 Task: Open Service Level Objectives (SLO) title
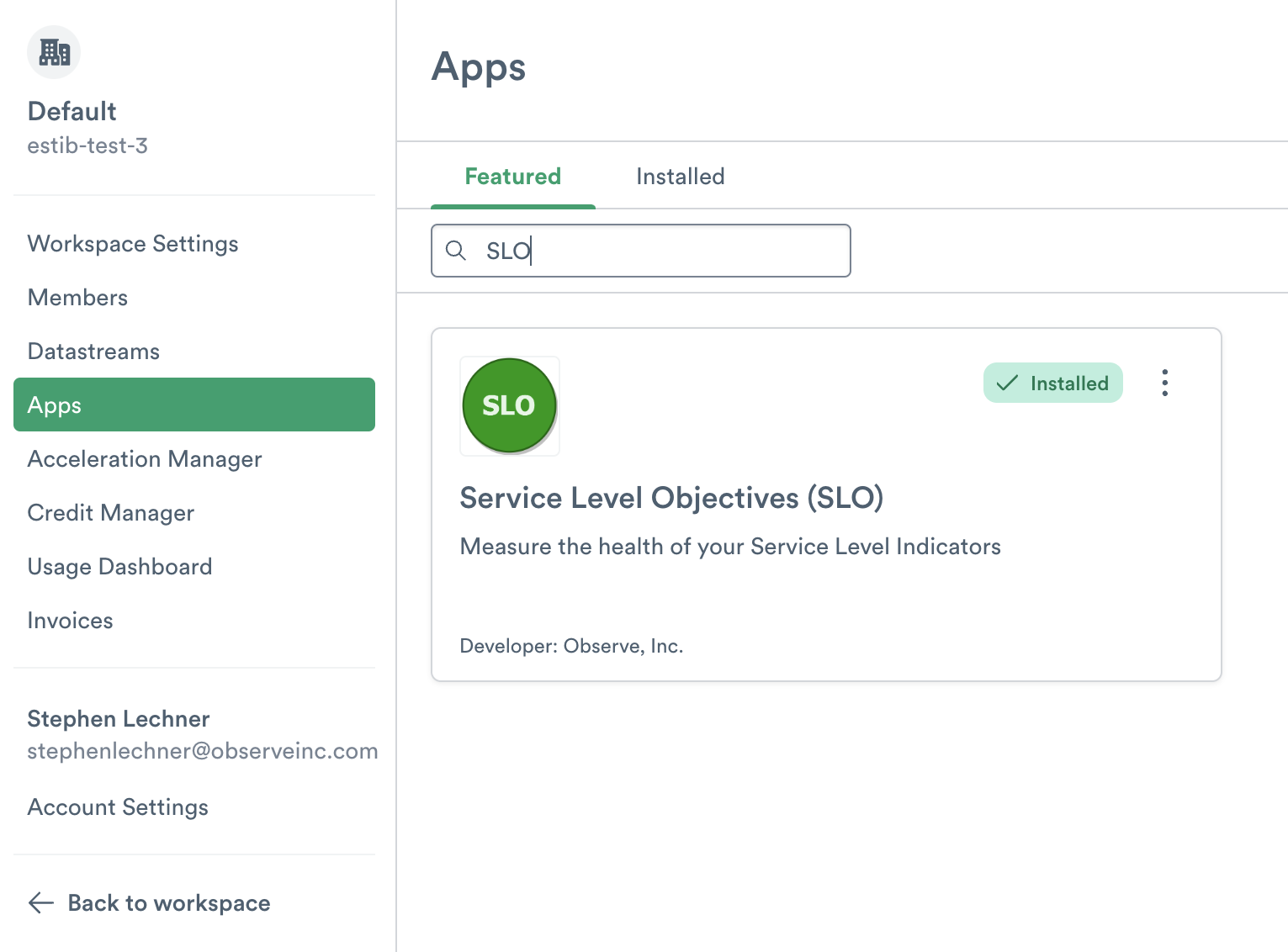(x=671, y=498)
